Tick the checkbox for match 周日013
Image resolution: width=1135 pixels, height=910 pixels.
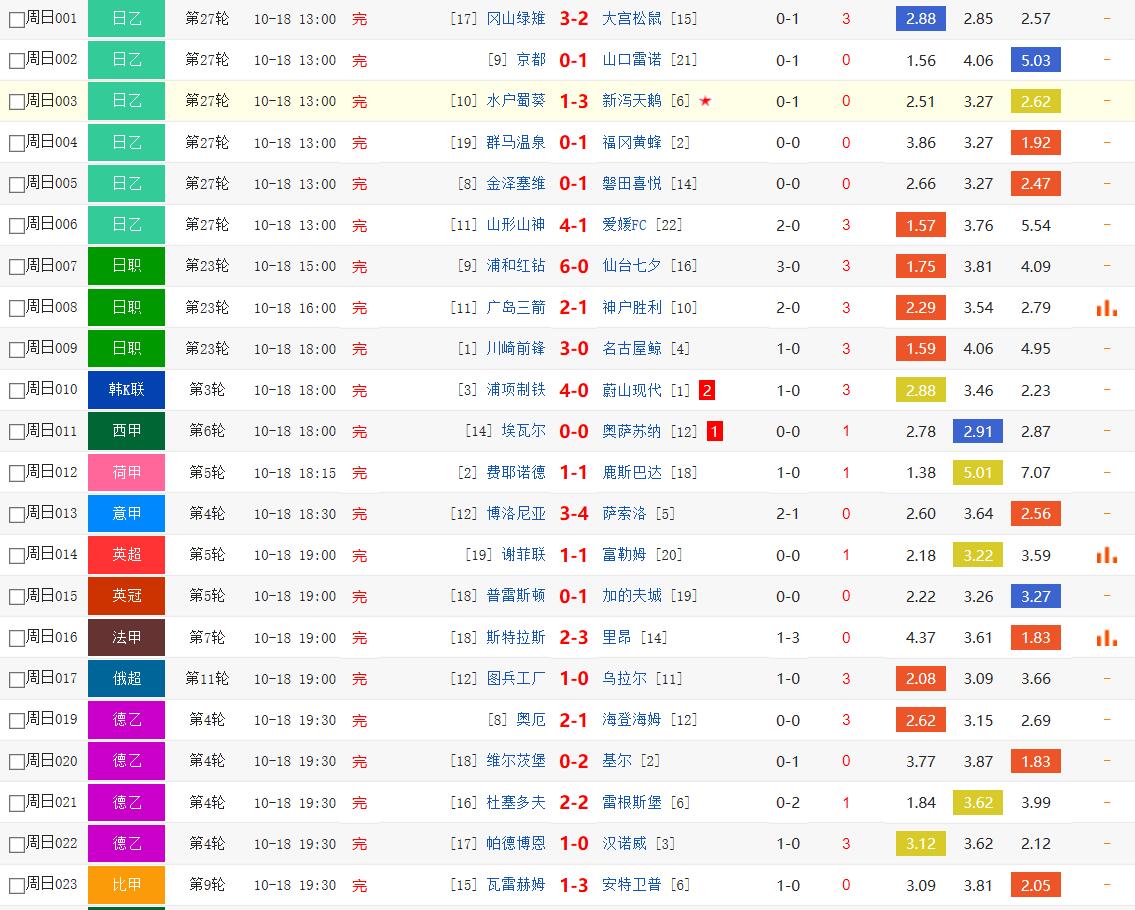pyautogui.click(x=17, y=515)
